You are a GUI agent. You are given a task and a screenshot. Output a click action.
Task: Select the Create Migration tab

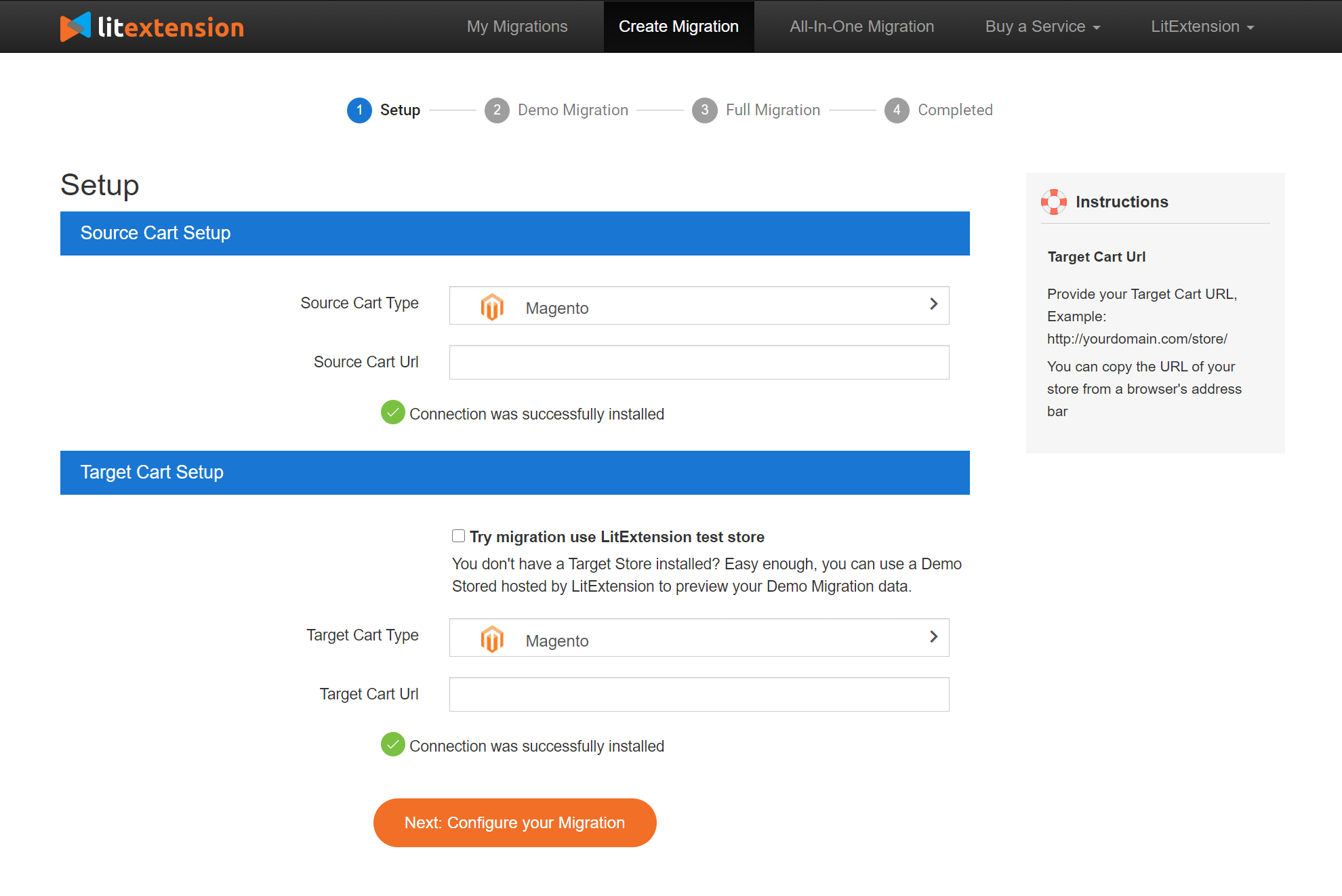click(x=678, y=26)
